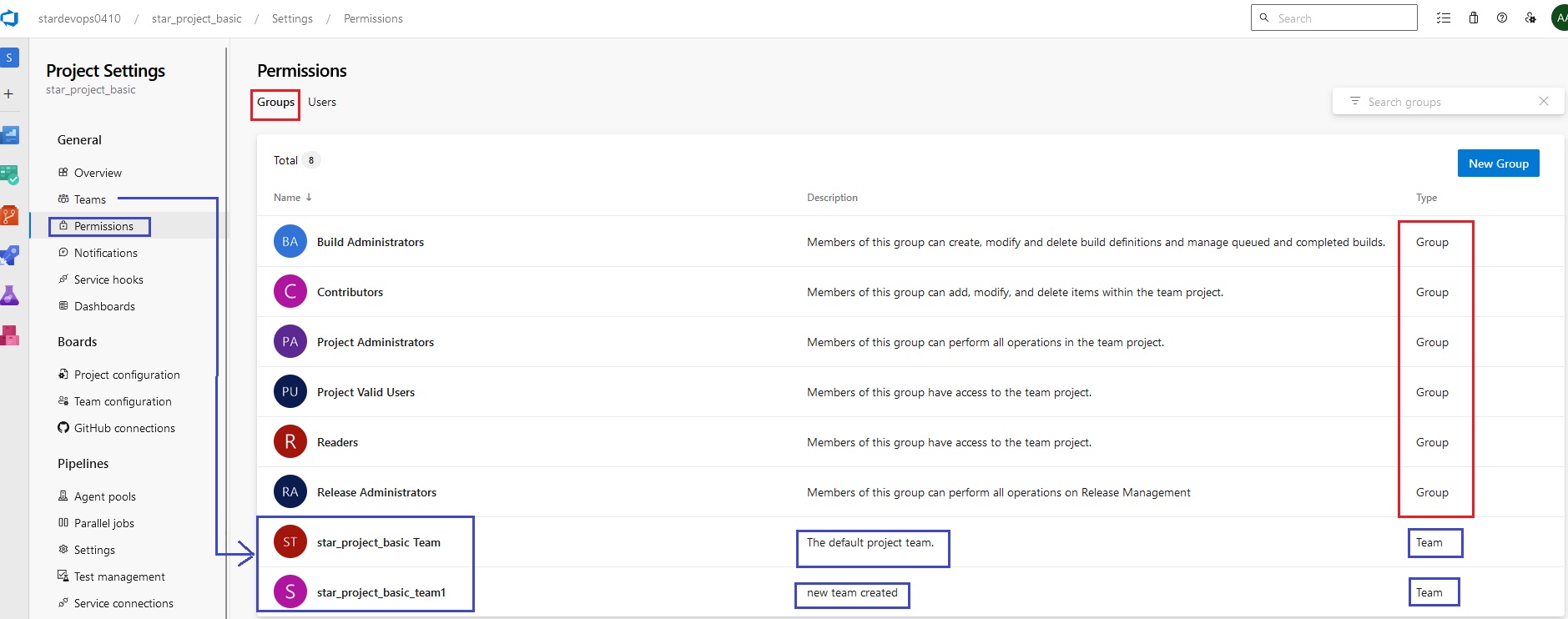Click the plus add icon in sidebar
1568x619 pixels.
pyautogui.click(x=8, y=94)
